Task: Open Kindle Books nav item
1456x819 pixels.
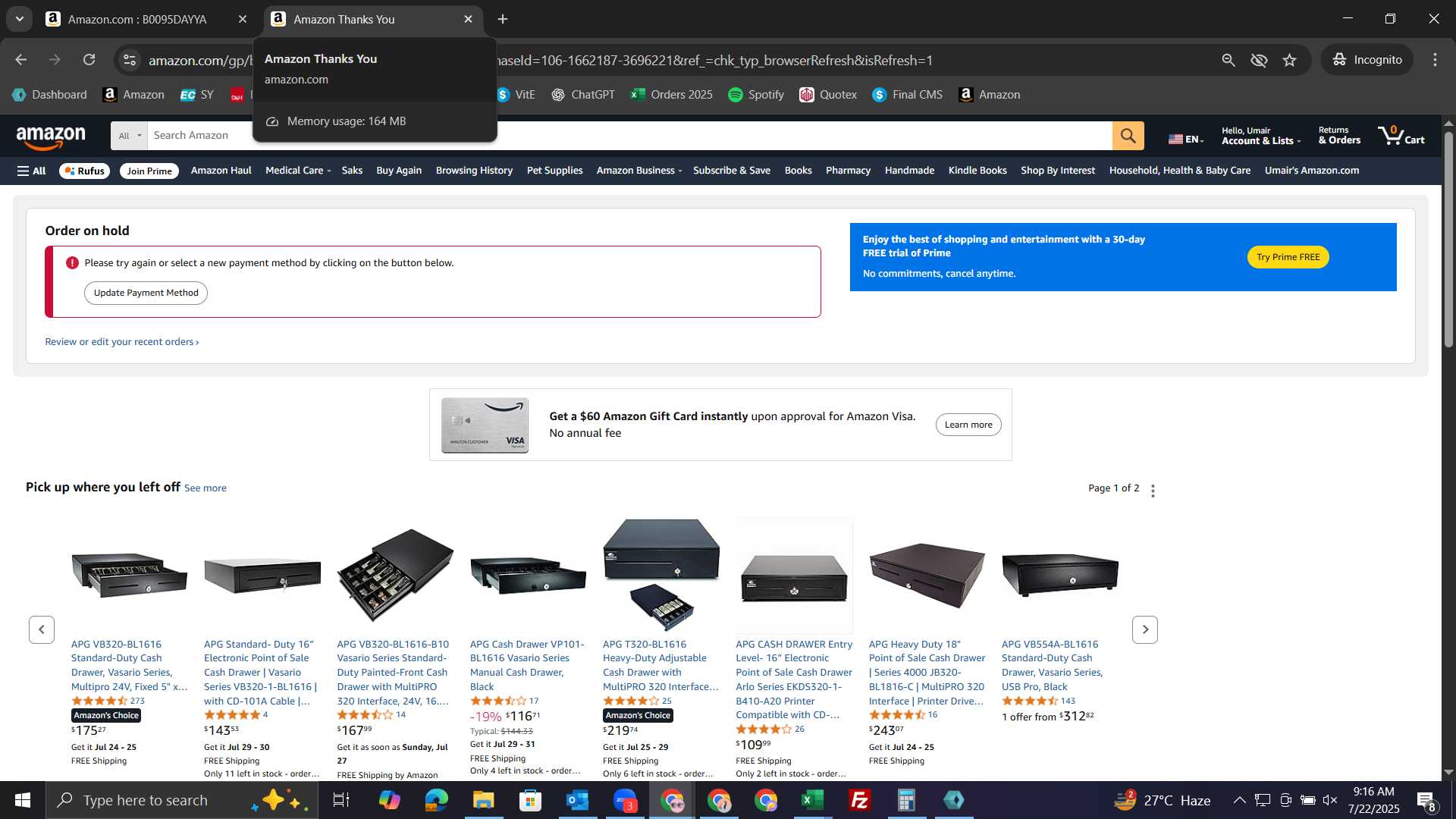Action: click(977, 171)
